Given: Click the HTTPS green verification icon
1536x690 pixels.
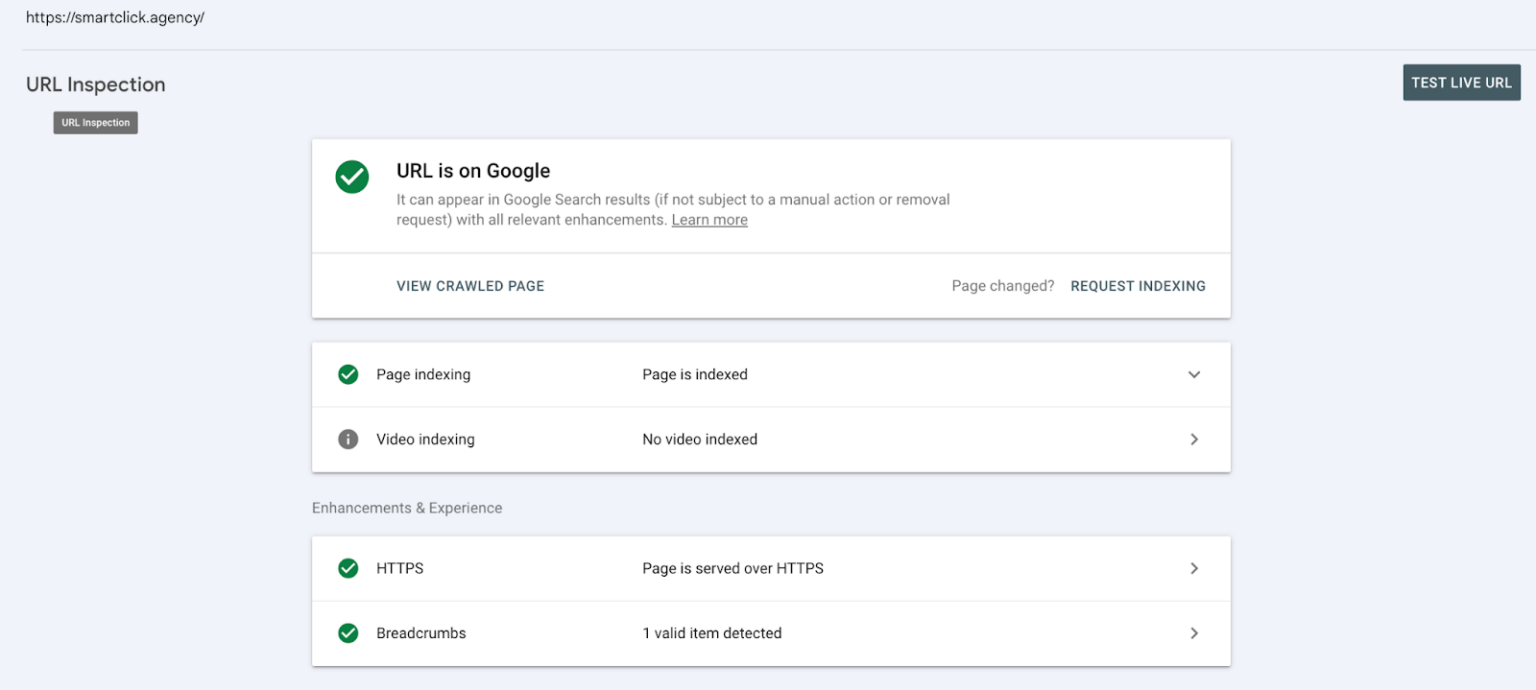Looking at the screenshot, I should [x=348, y=568].
